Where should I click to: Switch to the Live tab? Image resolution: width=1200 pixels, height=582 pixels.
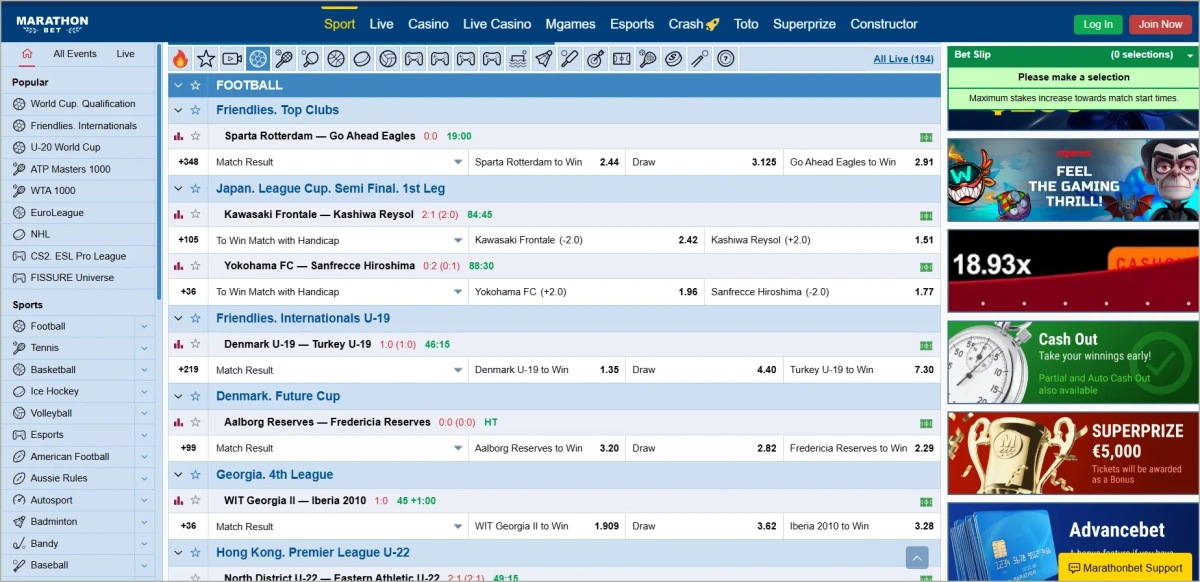coord(126,53)
